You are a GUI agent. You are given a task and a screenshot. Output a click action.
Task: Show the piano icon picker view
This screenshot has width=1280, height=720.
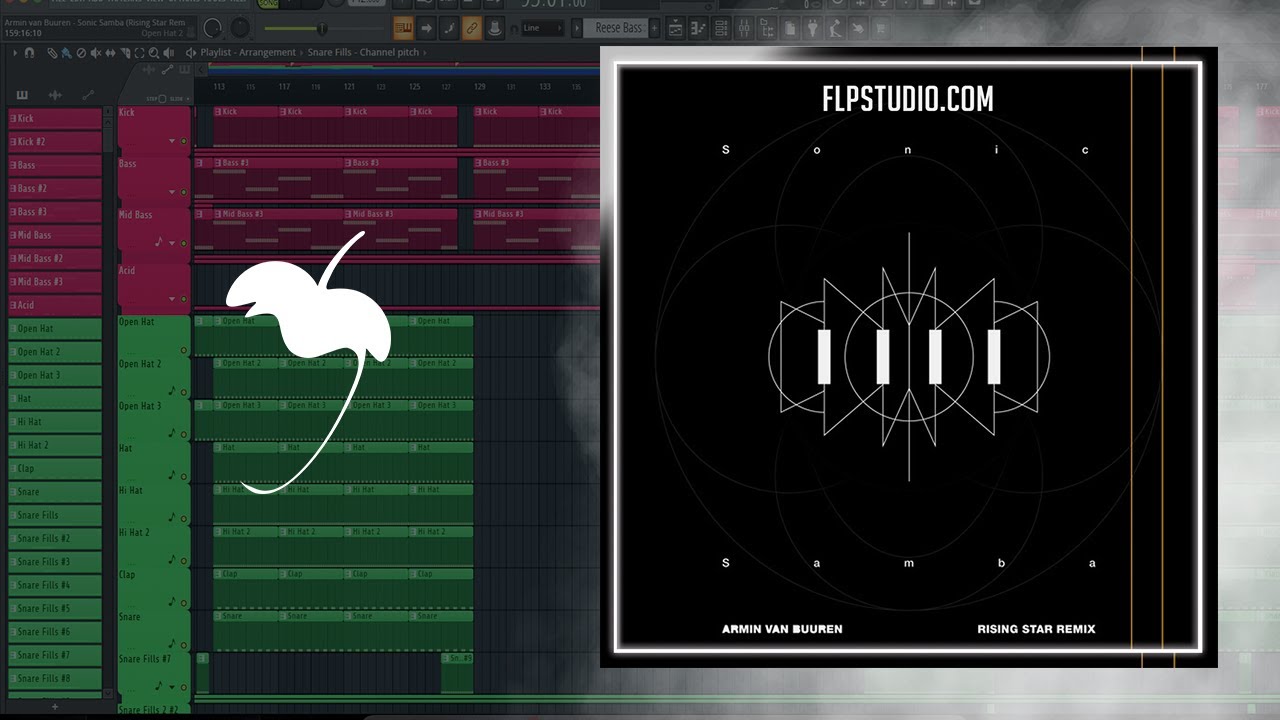[22, 95]
